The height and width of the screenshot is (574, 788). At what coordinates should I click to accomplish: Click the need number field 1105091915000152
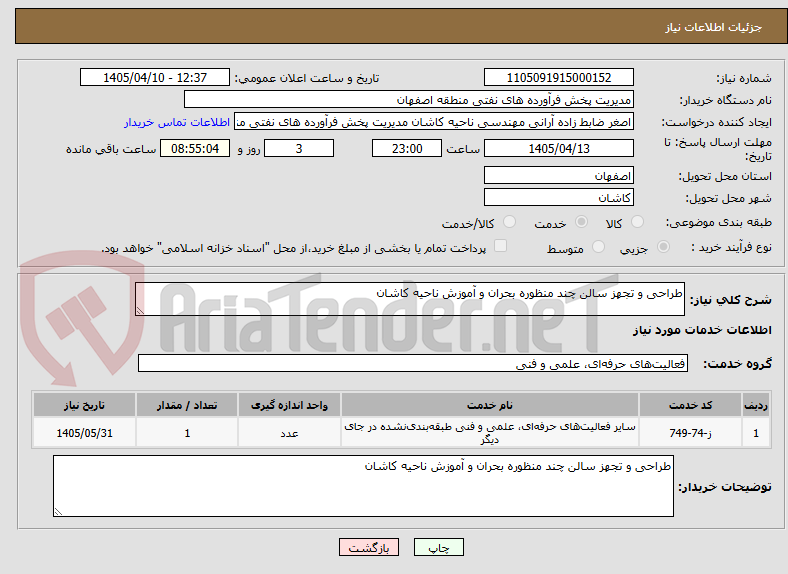(x=558, y=77)
